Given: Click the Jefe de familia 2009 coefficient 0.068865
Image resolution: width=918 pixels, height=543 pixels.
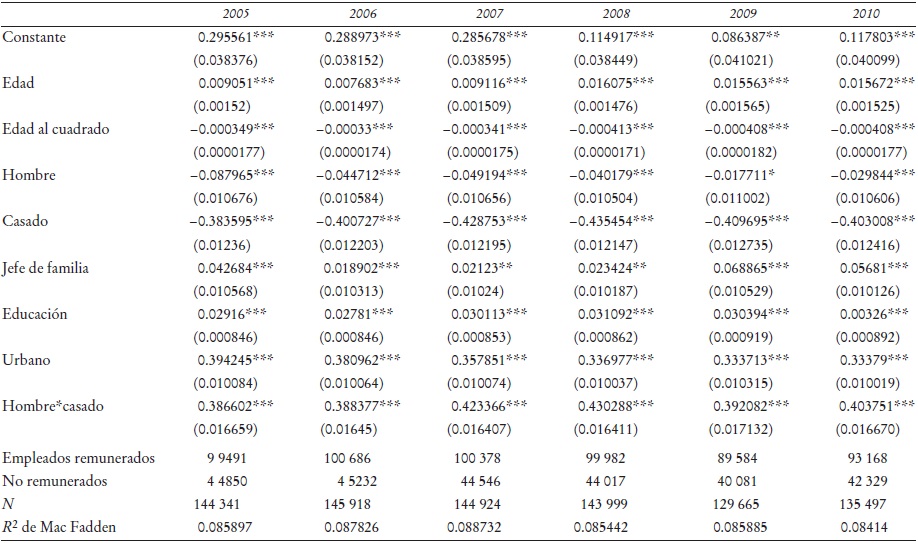Looking at the screenshot, I should click(x=749, y=267).
